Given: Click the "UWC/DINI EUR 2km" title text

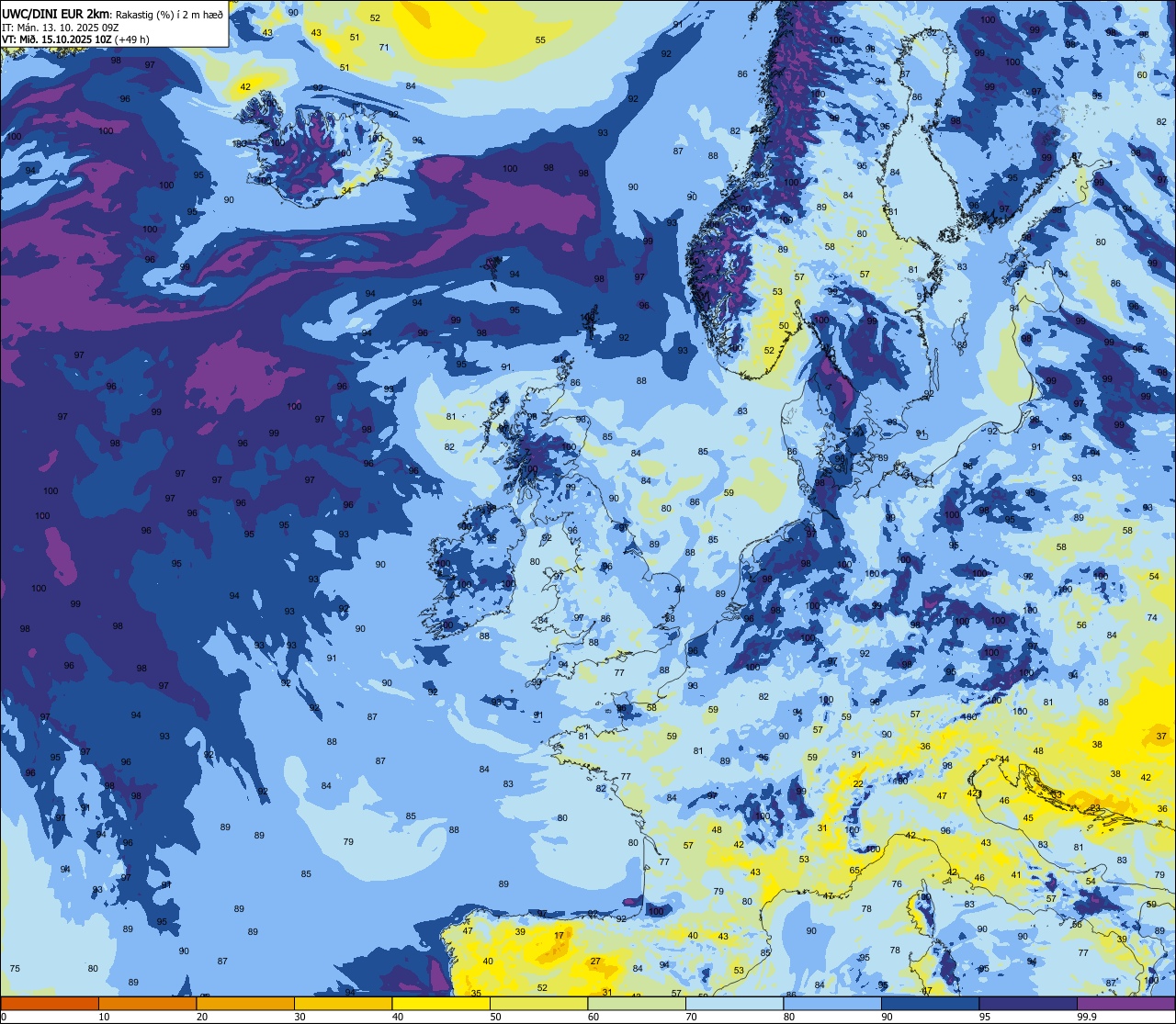Looking at the screenshot, I should pos(53,13).
